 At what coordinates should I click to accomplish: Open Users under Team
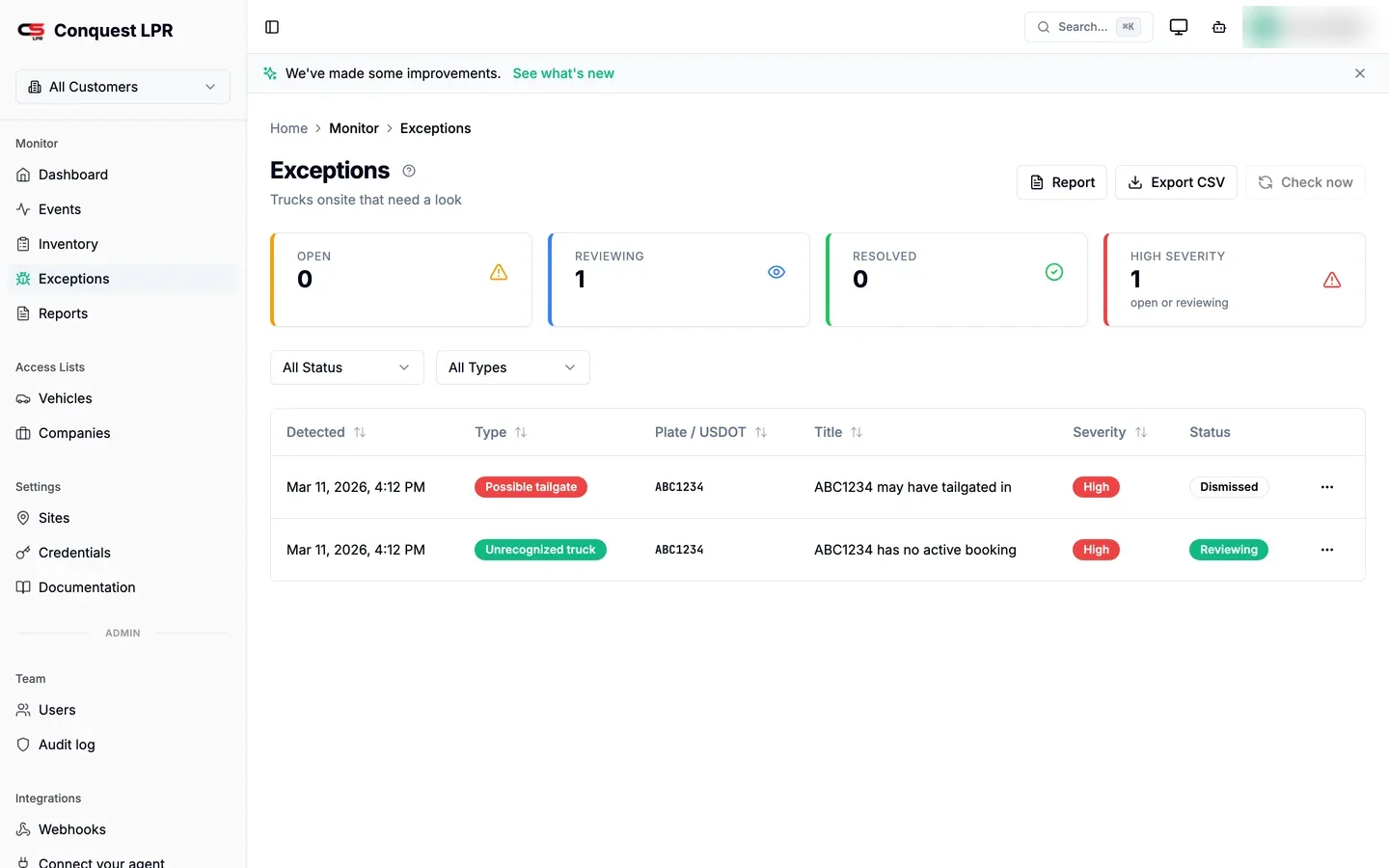(x=123, y=710)
